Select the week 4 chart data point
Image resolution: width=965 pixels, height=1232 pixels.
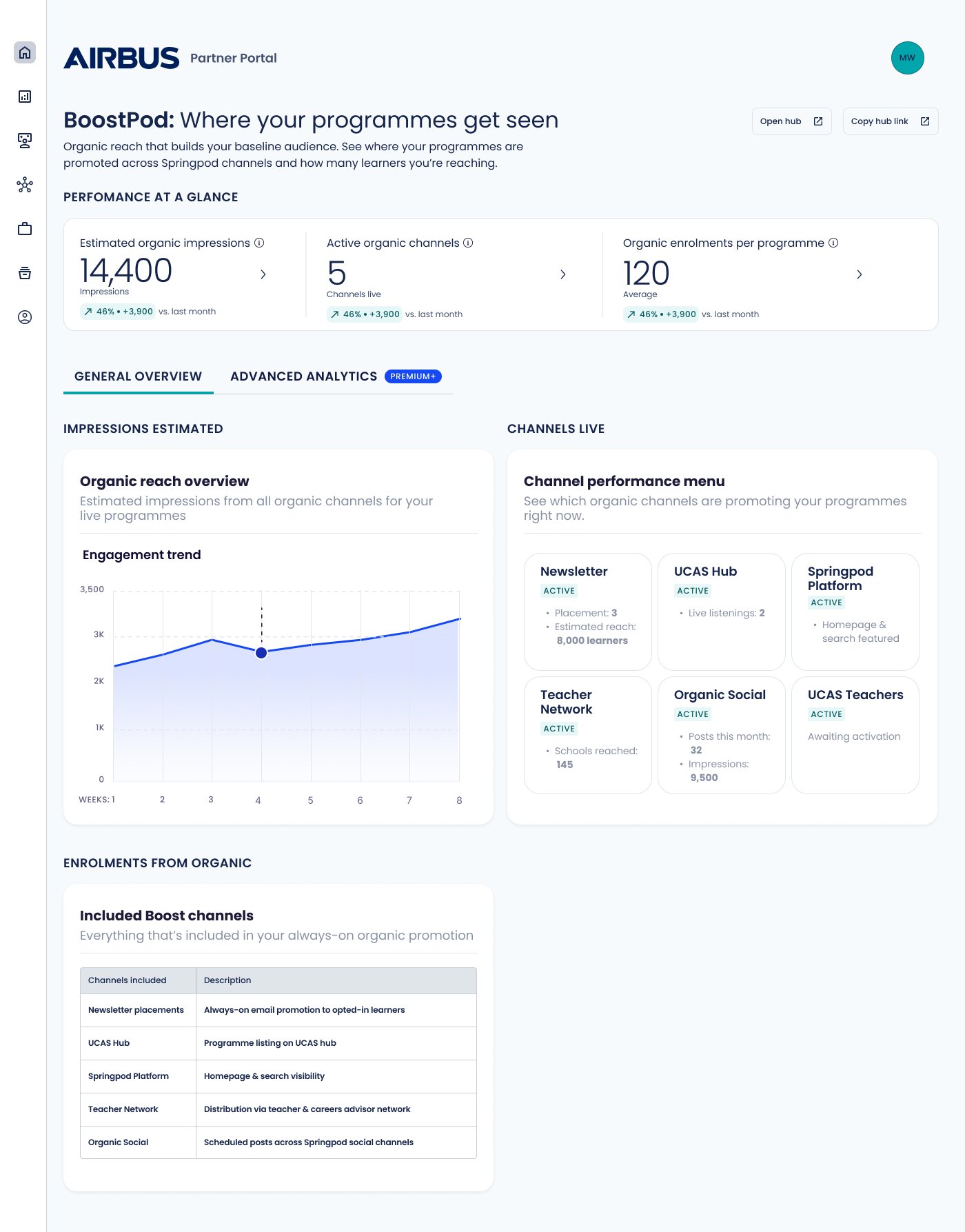(261, 653)
